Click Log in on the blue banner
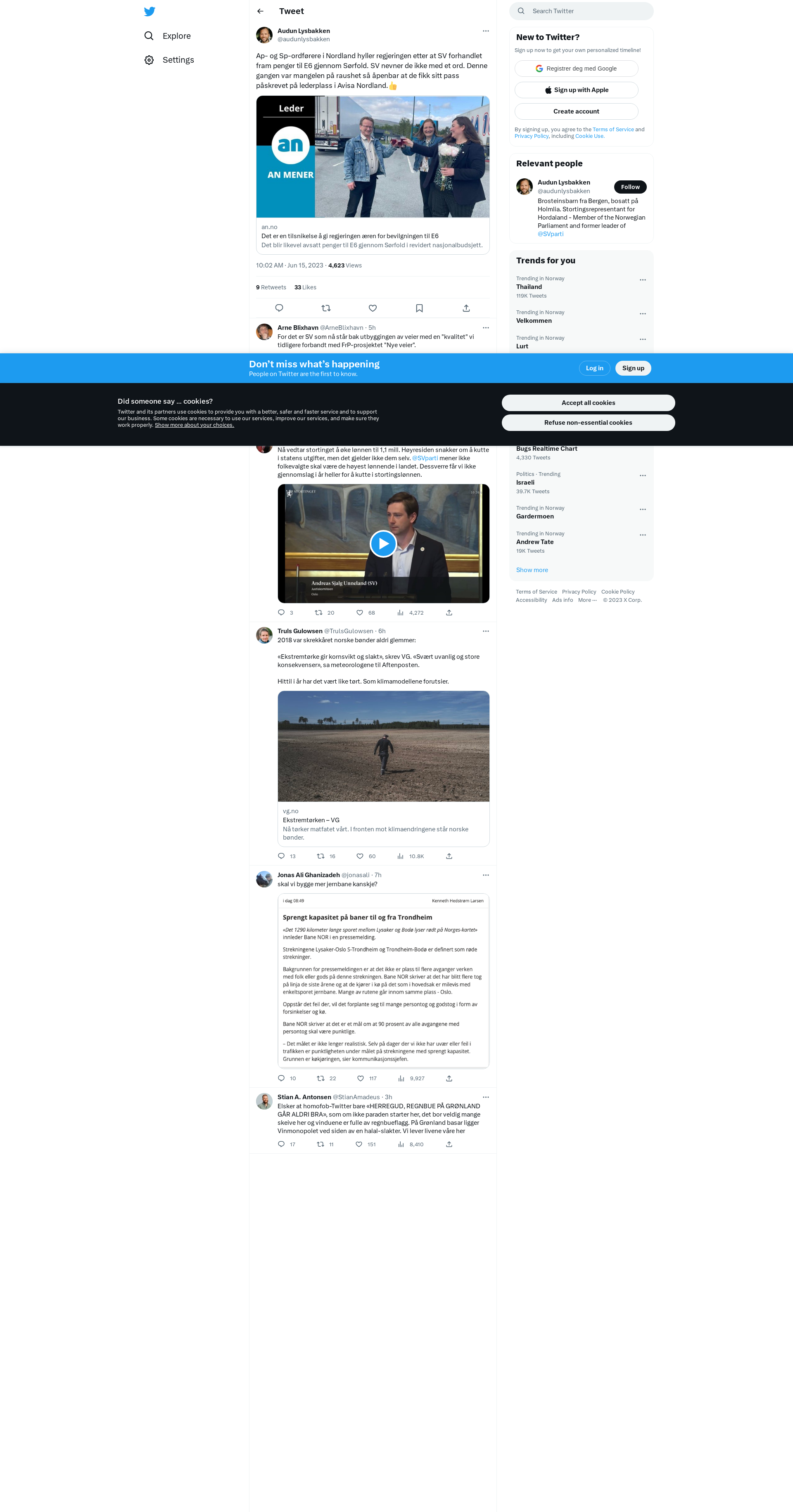This screenshot has height=1512, width=793. (x=594, y=368)
